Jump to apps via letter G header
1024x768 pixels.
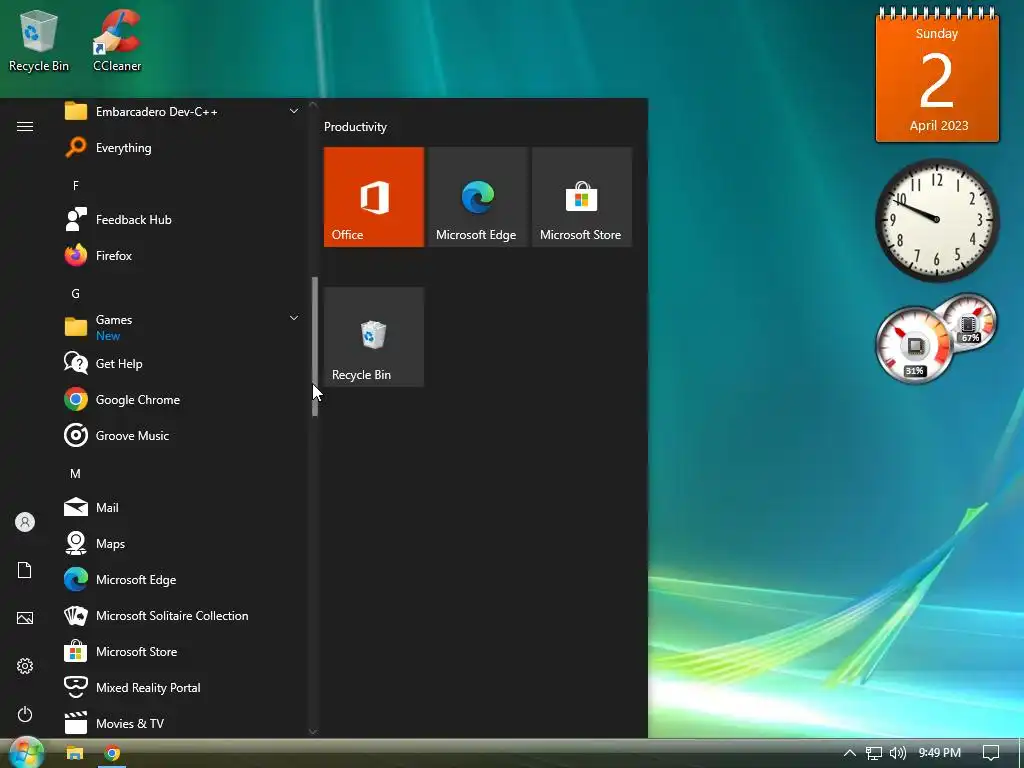(x=76, y=294)
